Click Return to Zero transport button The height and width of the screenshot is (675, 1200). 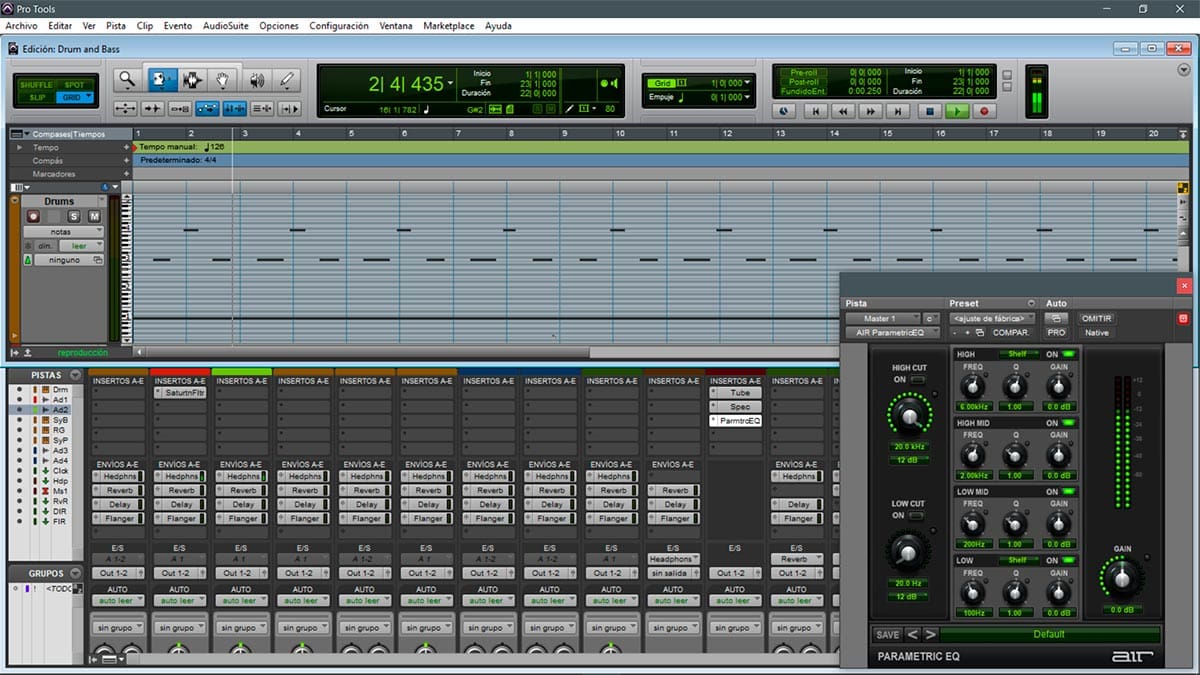pos(815,112)
